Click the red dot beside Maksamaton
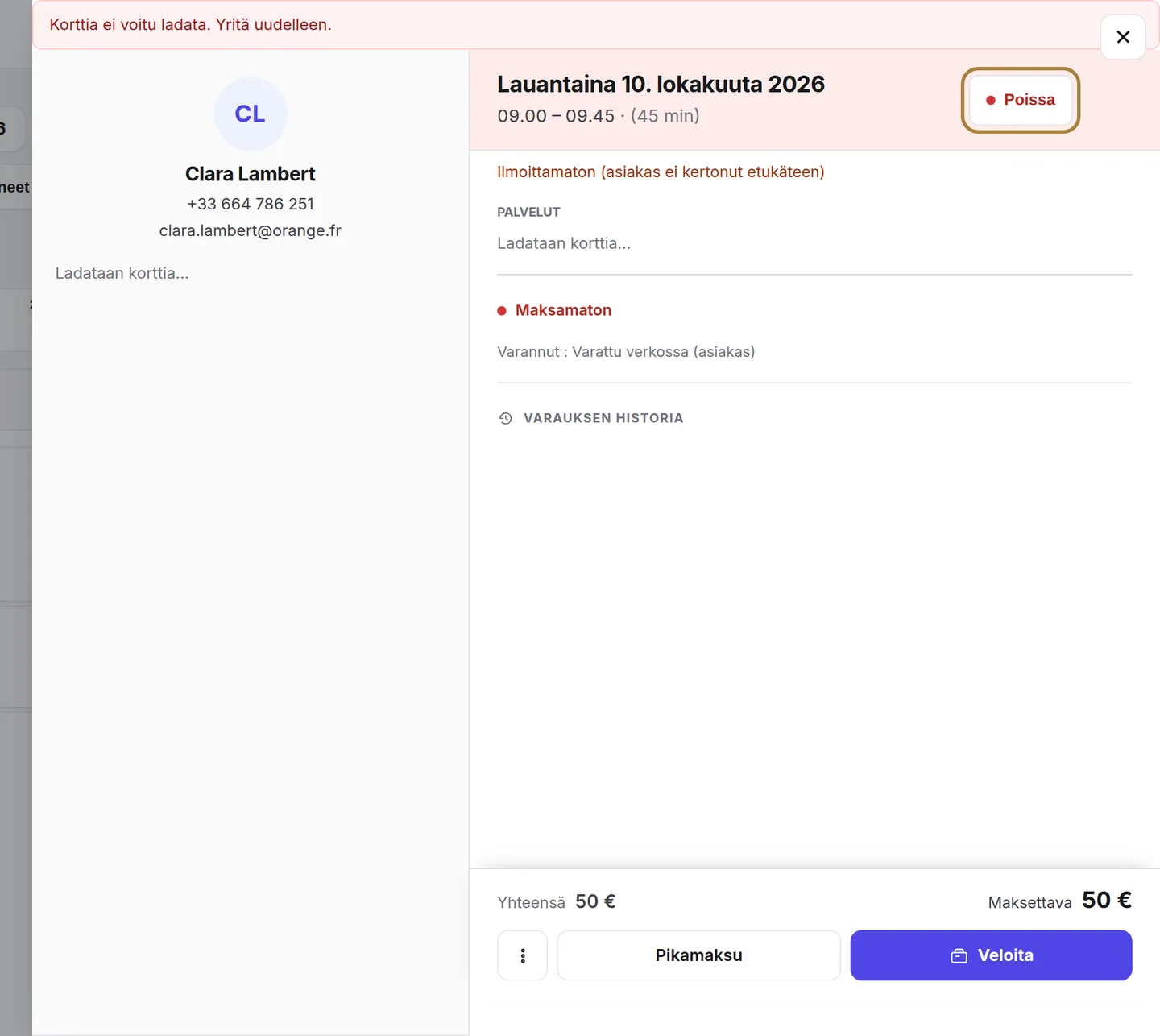Image resolution: width=1160 pixels, height=1036 pixels. pyautogui.click(x=502, y=311)
